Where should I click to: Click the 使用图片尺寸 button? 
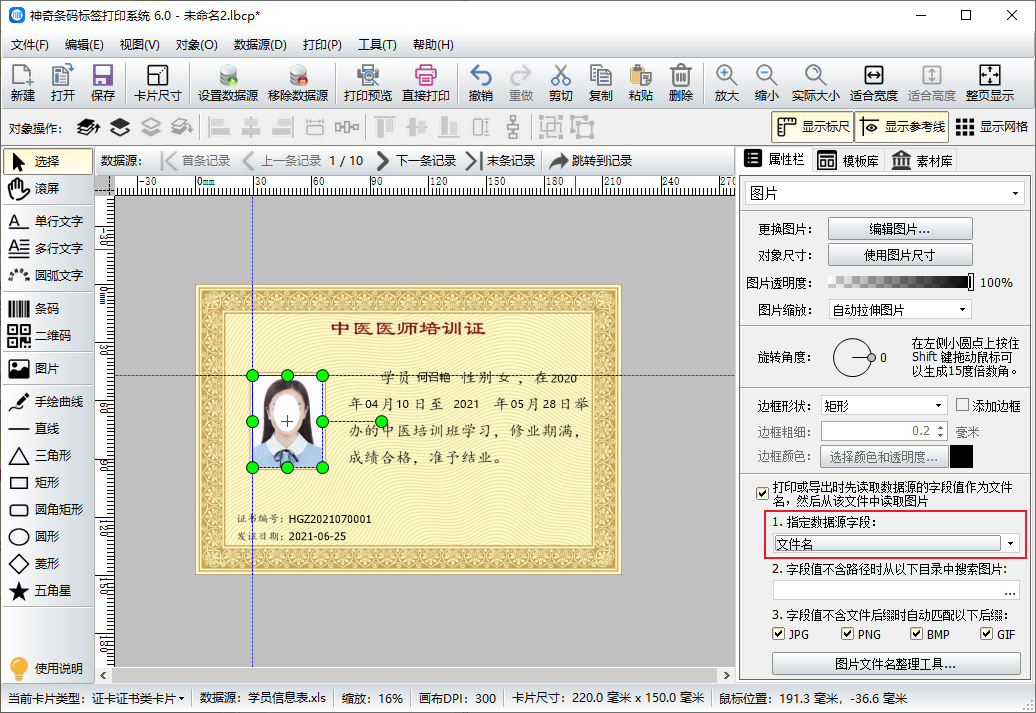point(900,255)
